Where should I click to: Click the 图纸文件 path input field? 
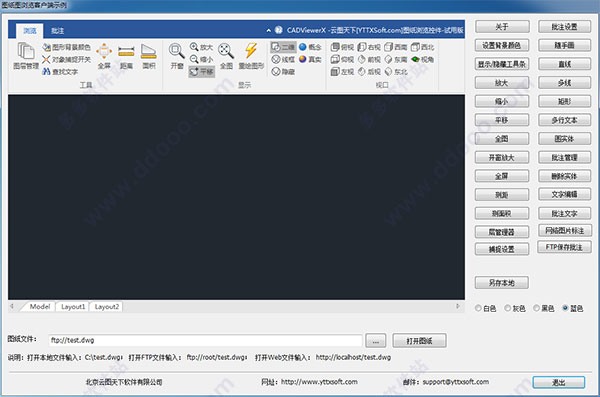pyautogui.click(x=206, y=340)
